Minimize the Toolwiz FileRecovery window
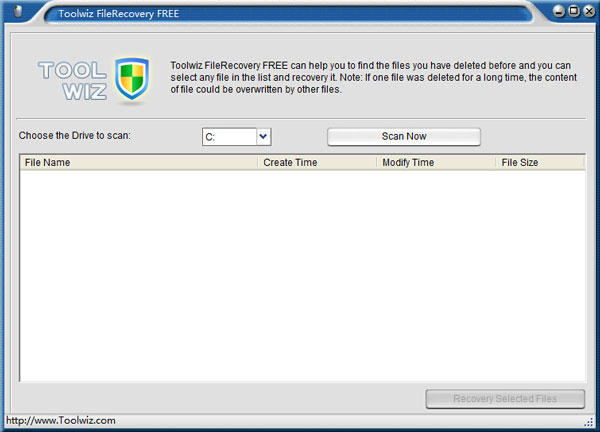600x432 pixels. 559,11
